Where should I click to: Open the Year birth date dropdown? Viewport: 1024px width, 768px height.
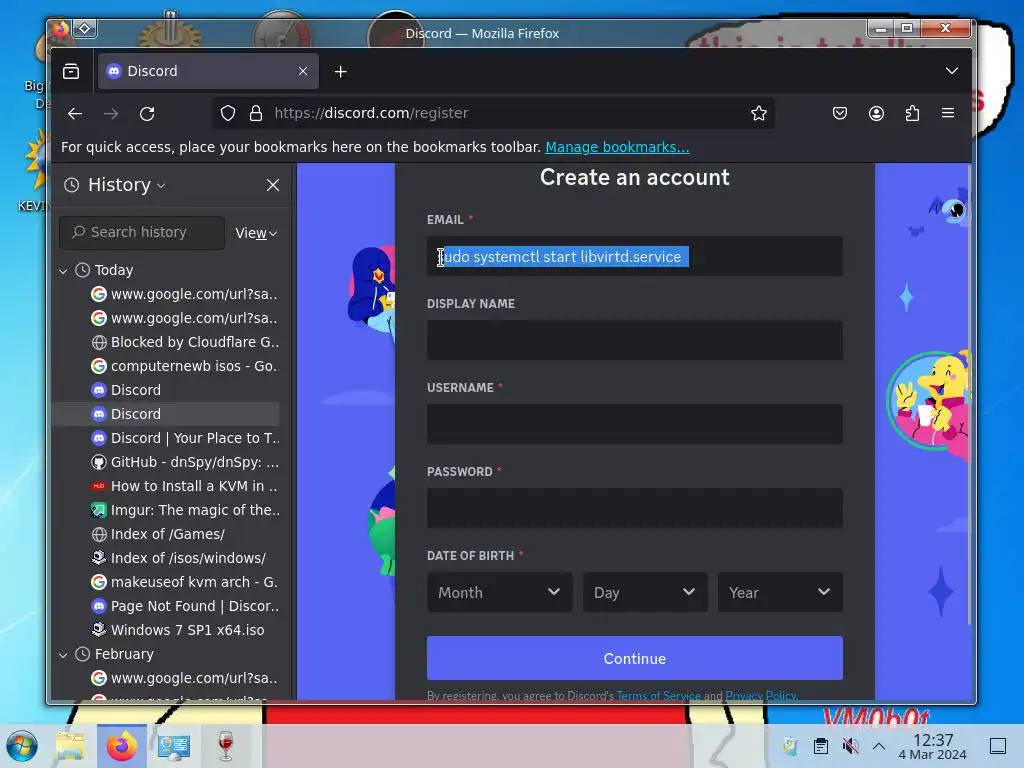(x=780, y=592)
